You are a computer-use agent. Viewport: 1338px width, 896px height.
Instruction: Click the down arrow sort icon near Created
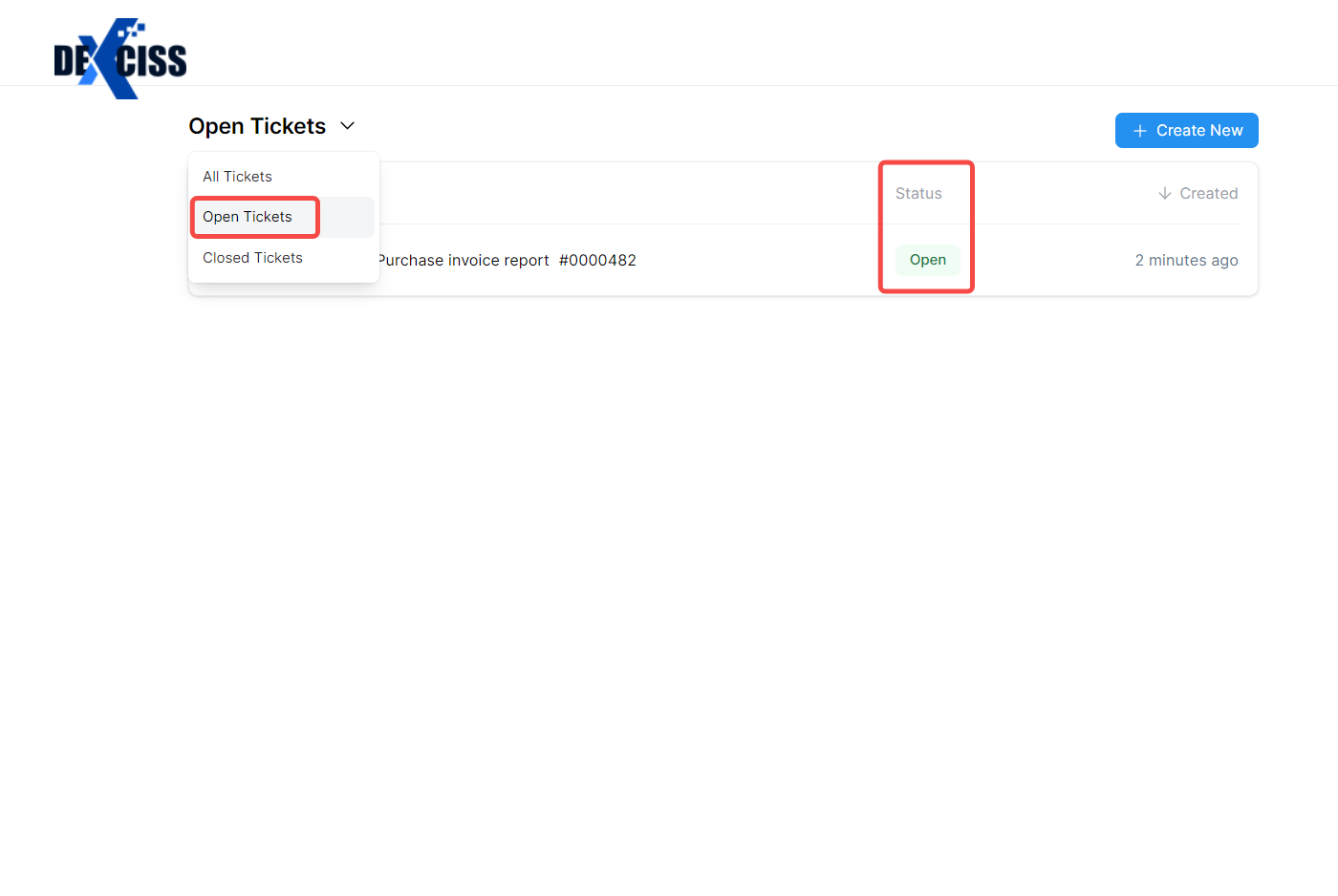pyautogui.click(x=1164, y=193)
